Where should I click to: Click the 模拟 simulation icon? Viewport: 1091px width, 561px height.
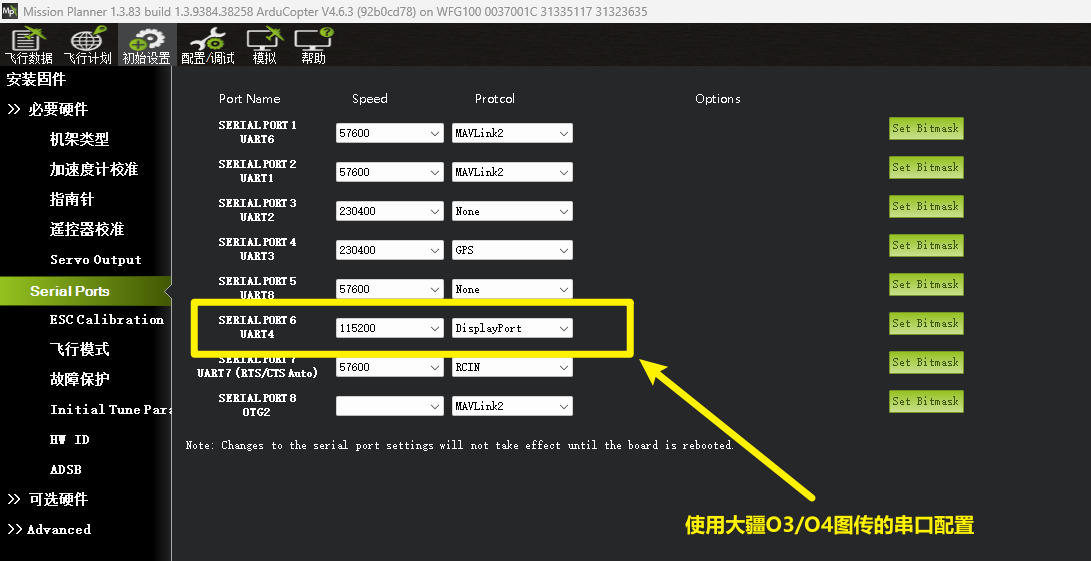tap(264, 46)
